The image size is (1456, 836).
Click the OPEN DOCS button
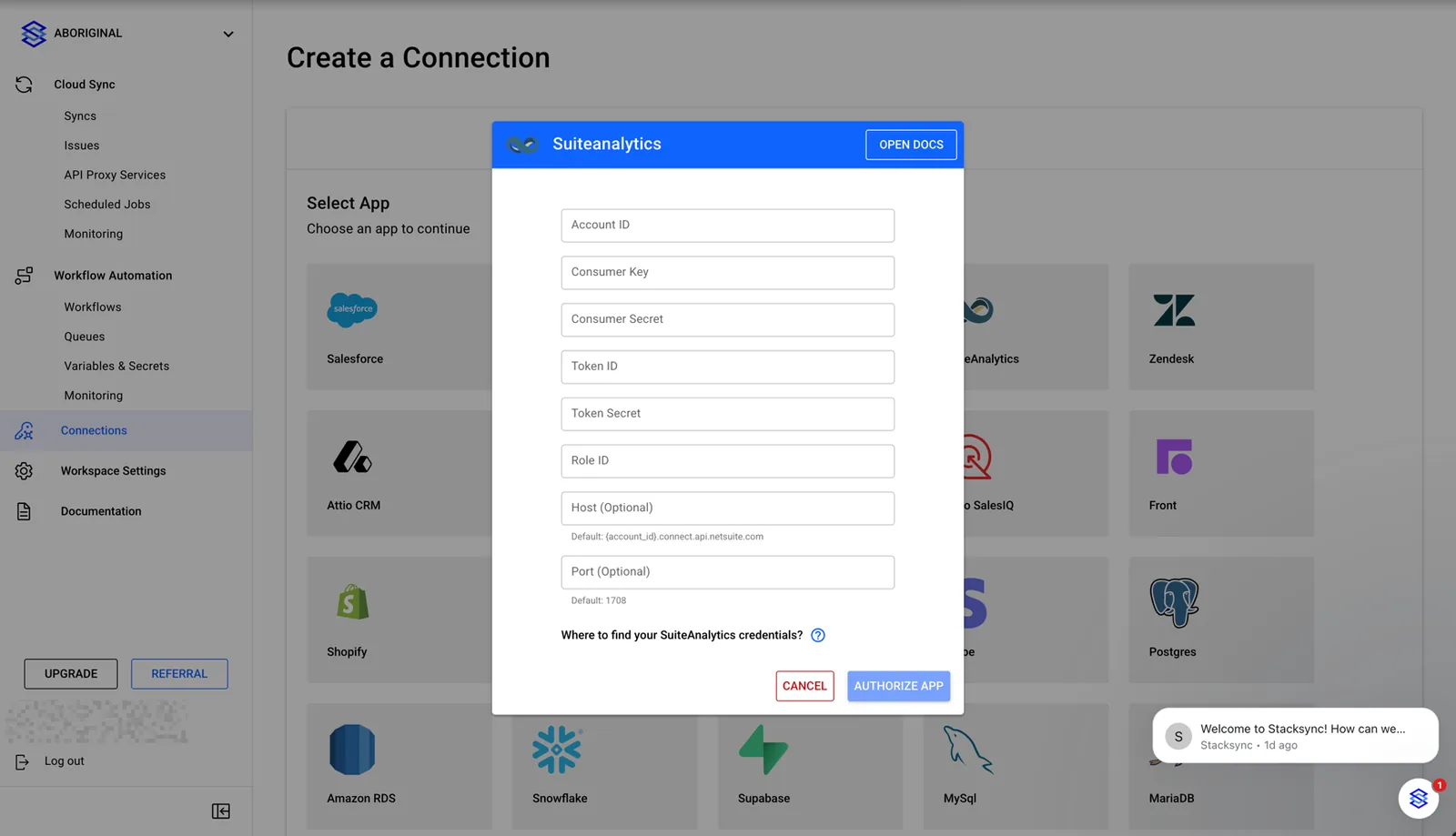(911, 145)
